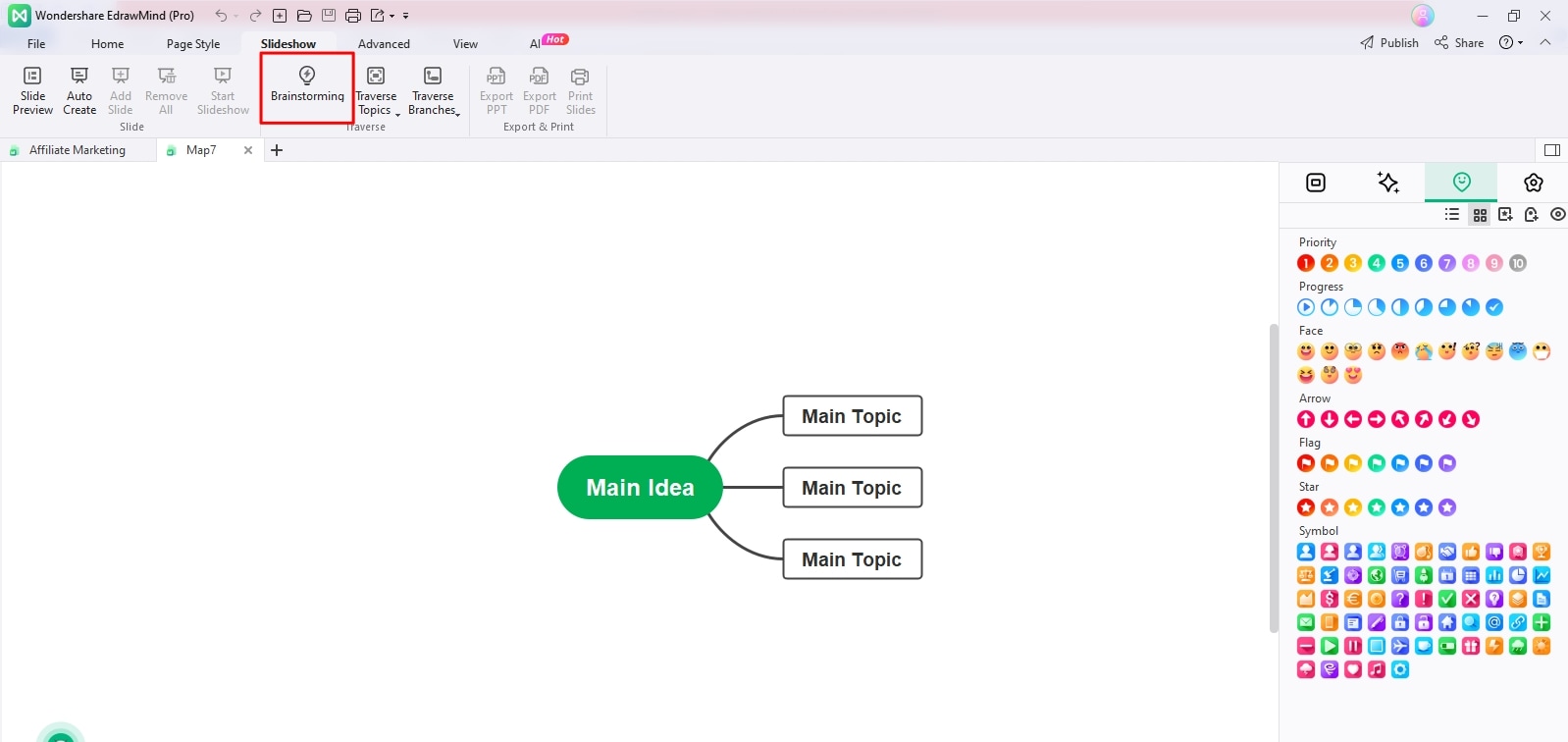1568x742 pixels.
Task: Click Export PDF
Action: click(x=540, y=90)
